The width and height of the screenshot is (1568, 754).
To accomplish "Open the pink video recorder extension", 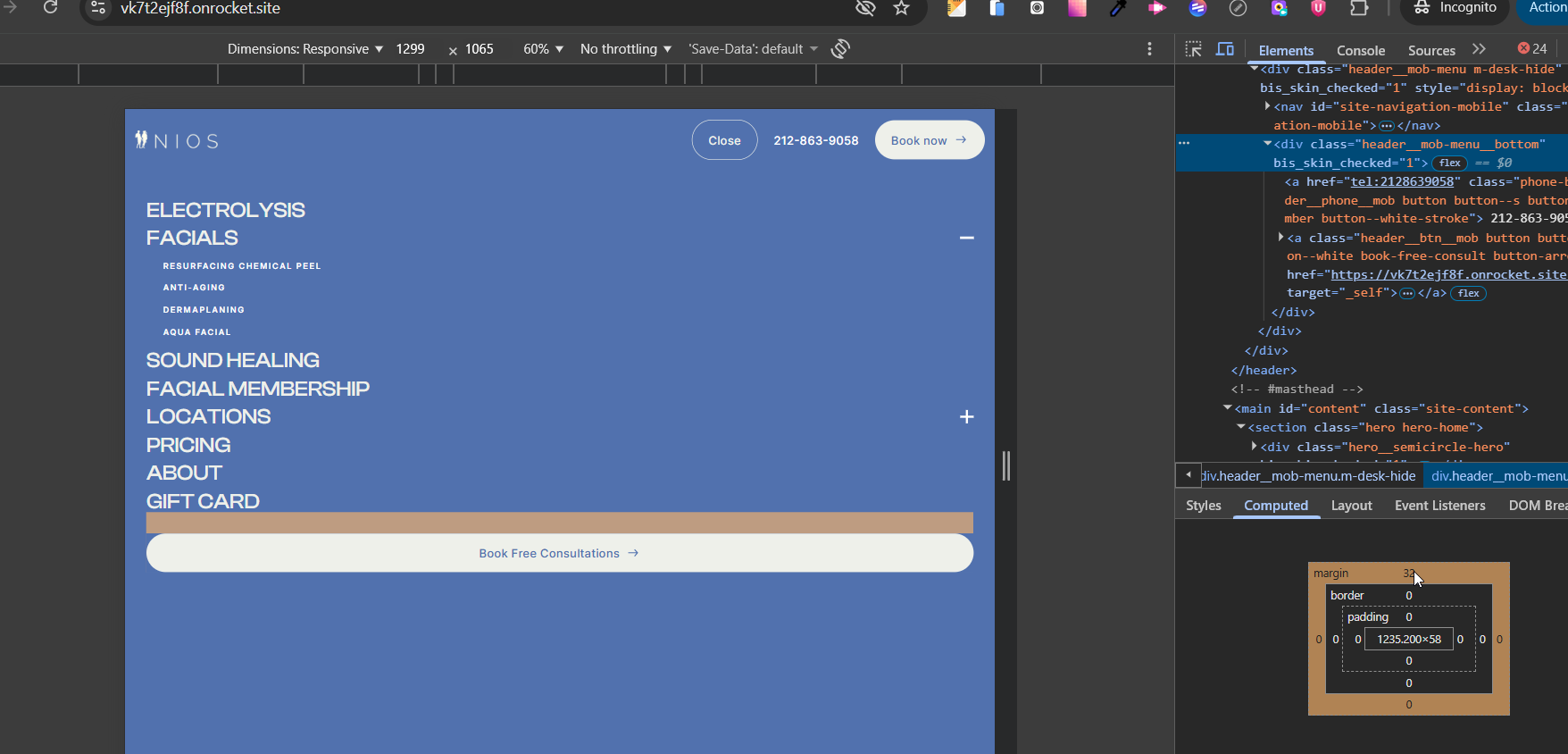I will coord(1157,8).
